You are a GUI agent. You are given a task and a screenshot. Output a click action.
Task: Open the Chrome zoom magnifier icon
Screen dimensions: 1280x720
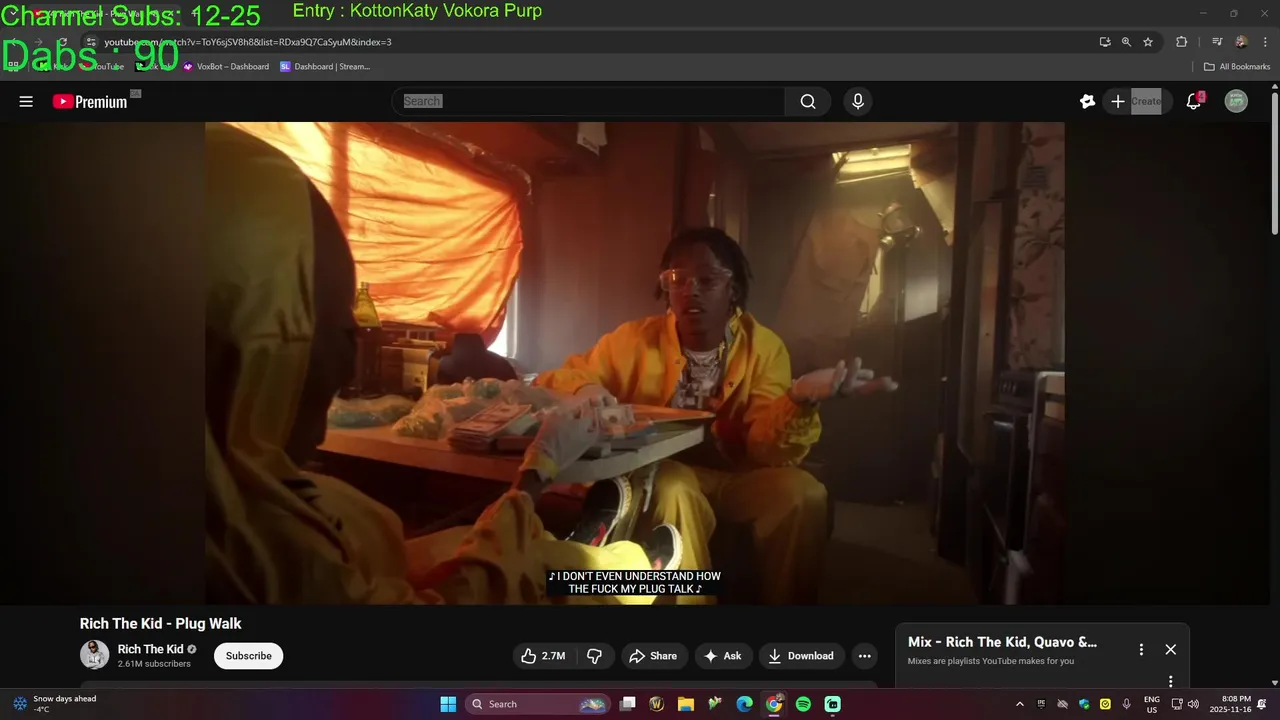(1126, 42)
